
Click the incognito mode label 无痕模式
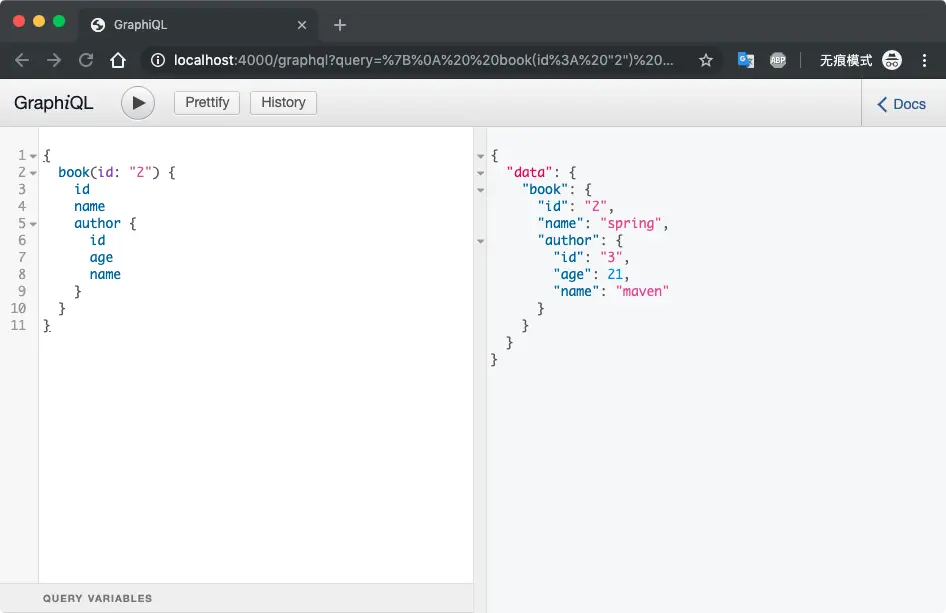[x=846, y=60]
